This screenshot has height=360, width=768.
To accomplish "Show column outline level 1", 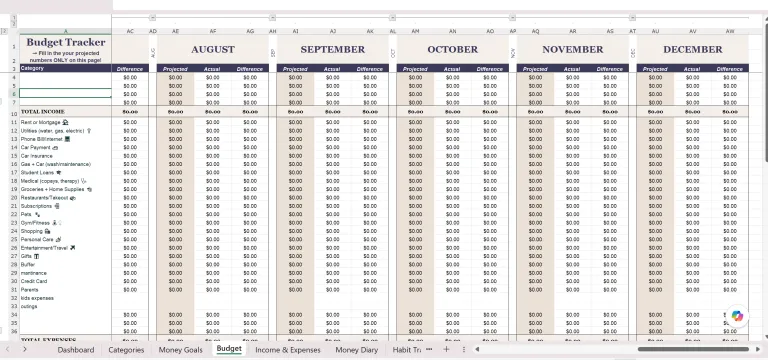I will click(x=14, y=18).
